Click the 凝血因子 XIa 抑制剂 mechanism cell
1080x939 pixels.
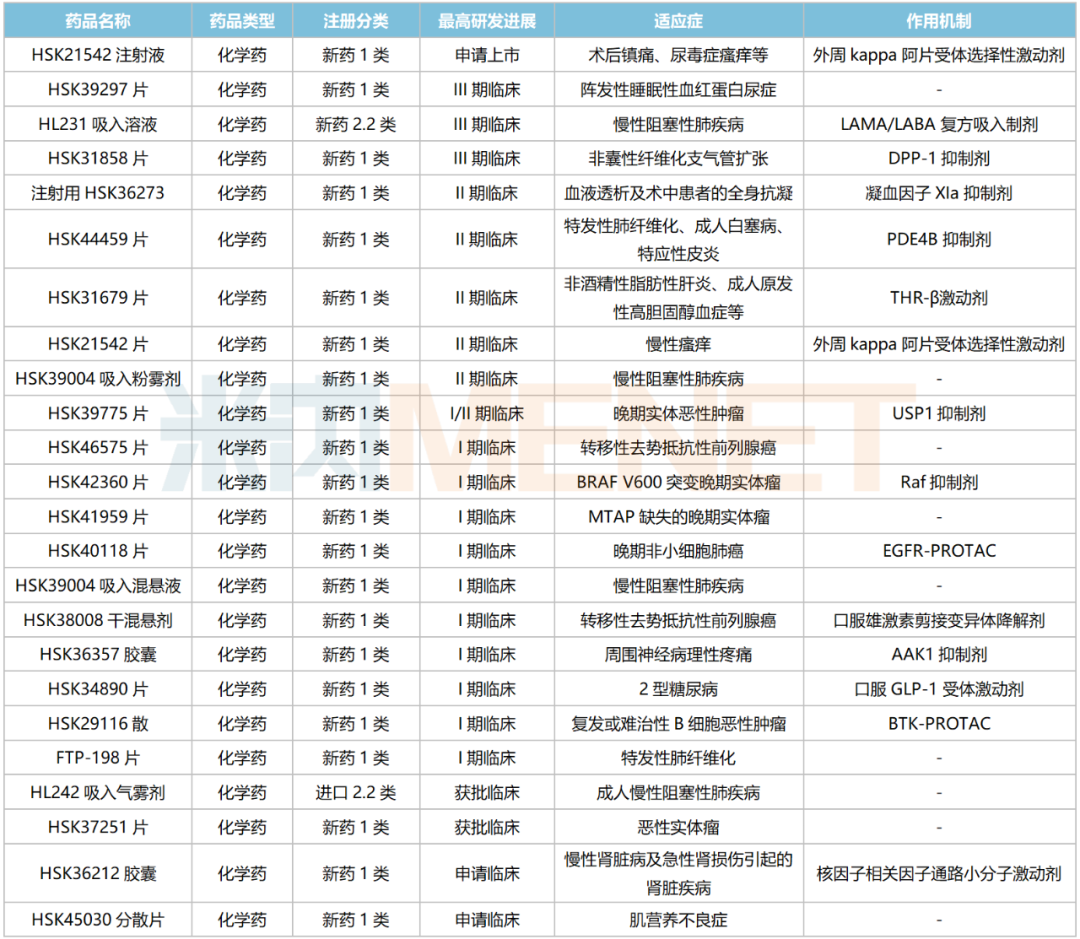pos(939,193)
